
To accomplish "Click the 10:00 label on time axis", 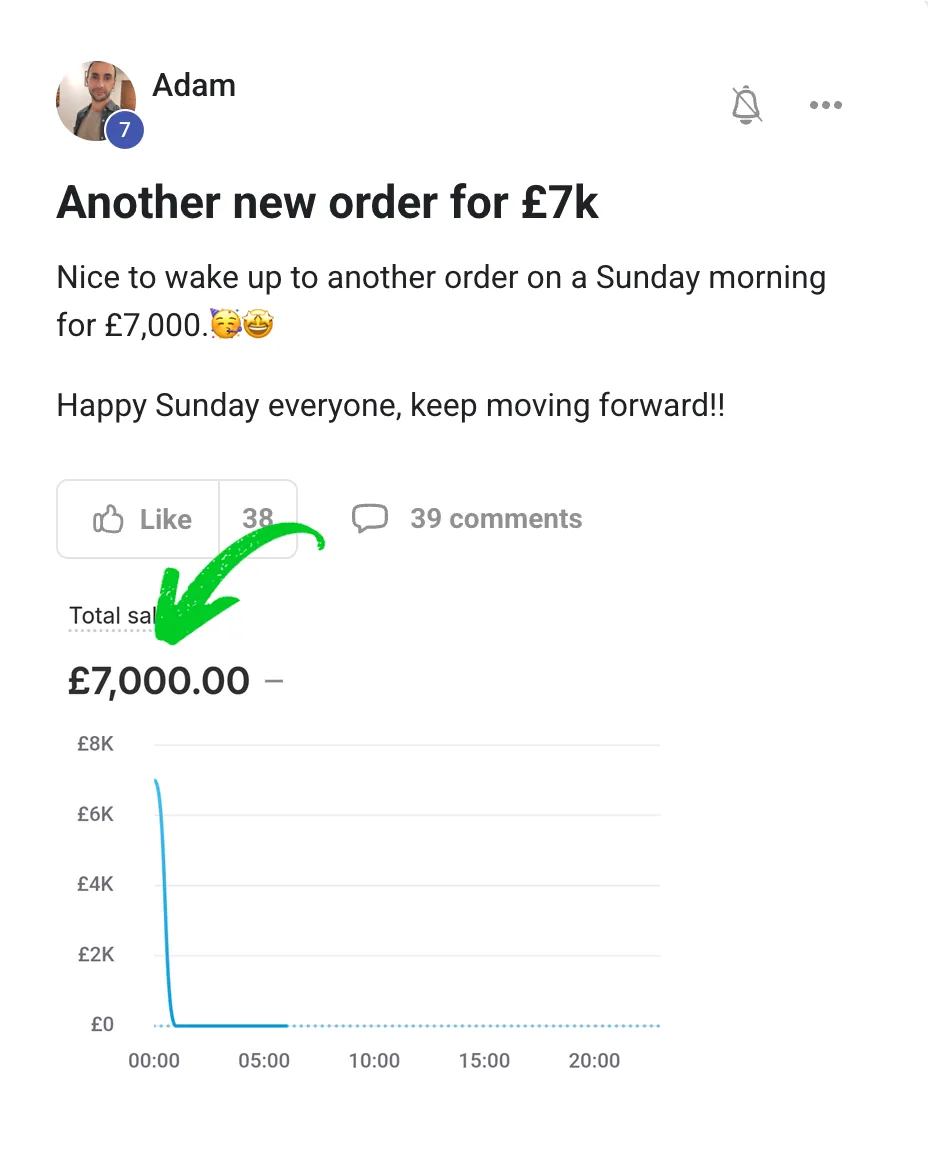I will [x=374, y=1061].
